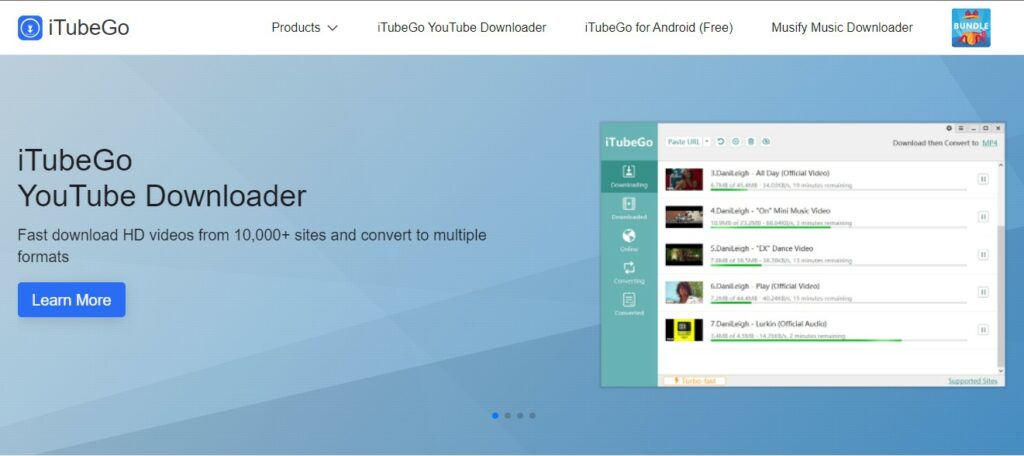The image size is (1024, 456).
Task: Open the Downloading panel in the sidebar
Action: coord(629,176)
